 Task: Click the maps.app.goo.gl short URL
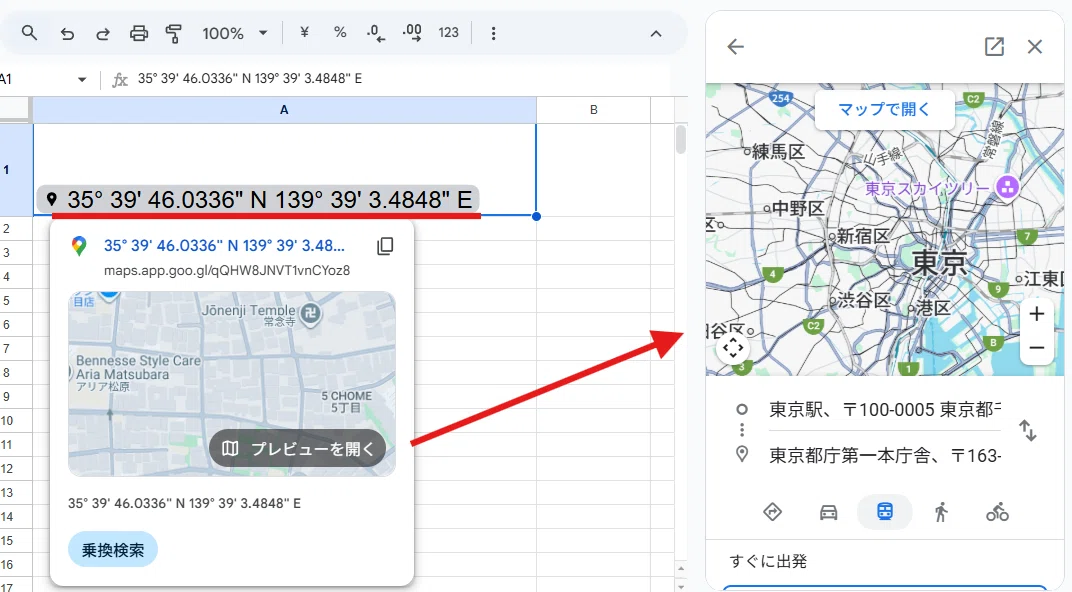[227, 271]
